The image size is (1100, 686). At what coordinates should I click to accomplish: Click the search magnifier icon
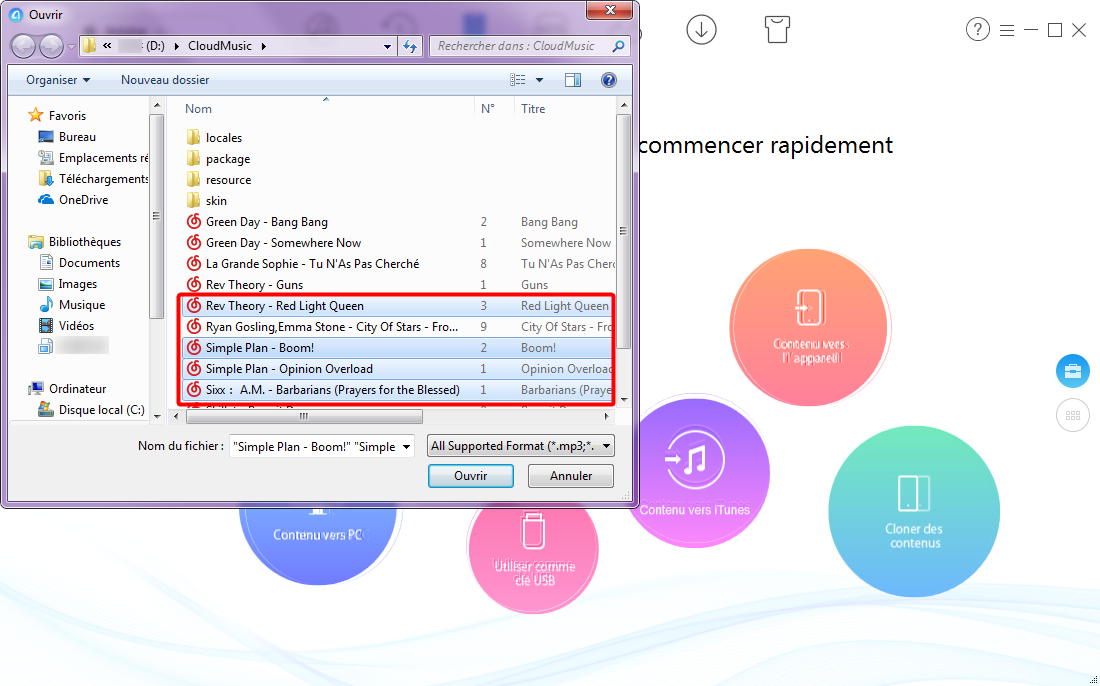pos(618,46)
